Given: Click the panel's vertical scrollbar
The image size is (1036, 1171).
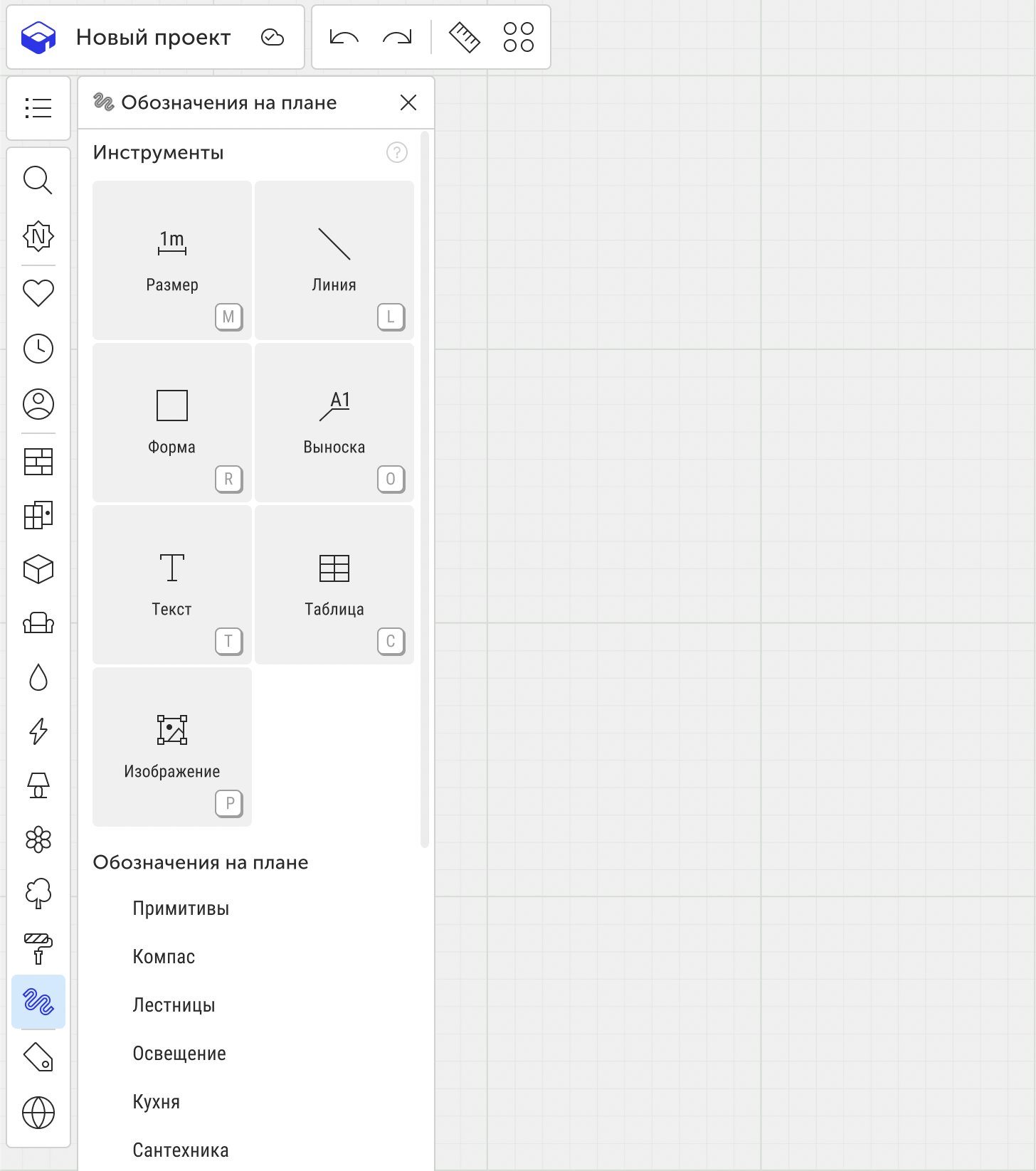Looking at the screenshot, I should (x=425, y=489).
